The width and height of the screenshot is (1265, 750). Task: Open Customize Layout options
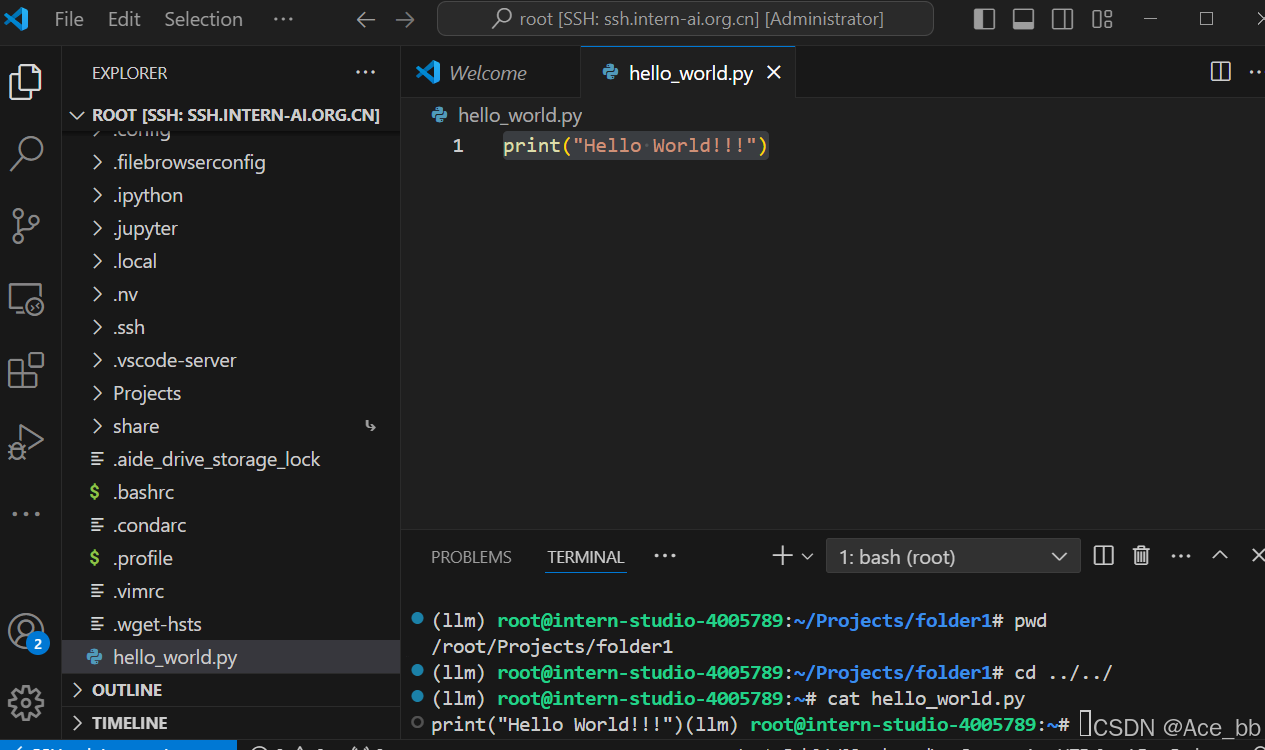point(1102,19)
